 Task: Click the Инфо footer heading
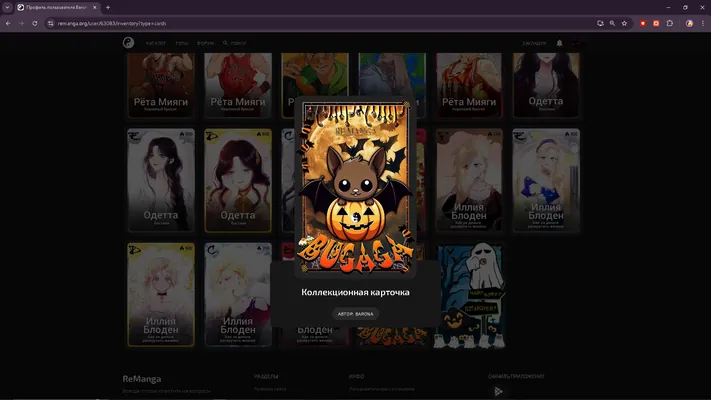356,376
